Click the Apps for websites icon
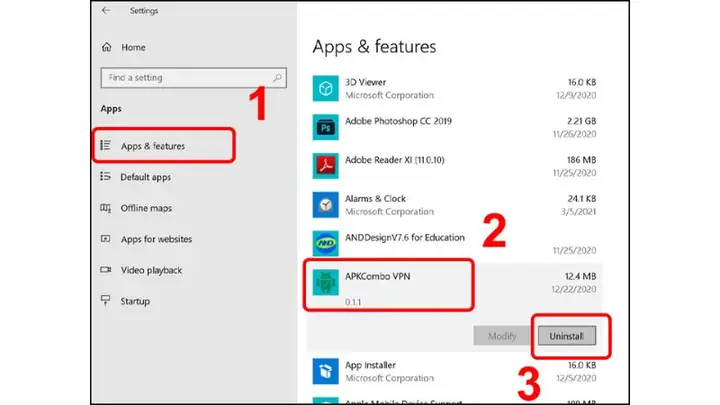The height and width of the screenshot is (405, 720). [x=106, y=239]
